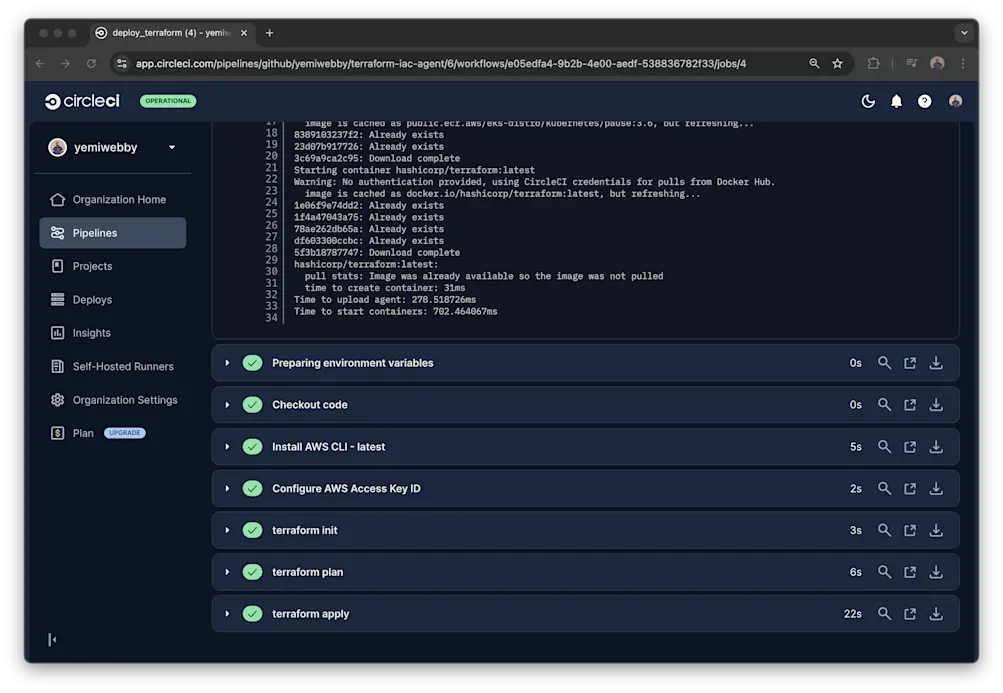Download logs for the terraform init step

click(x=935, y=530)
